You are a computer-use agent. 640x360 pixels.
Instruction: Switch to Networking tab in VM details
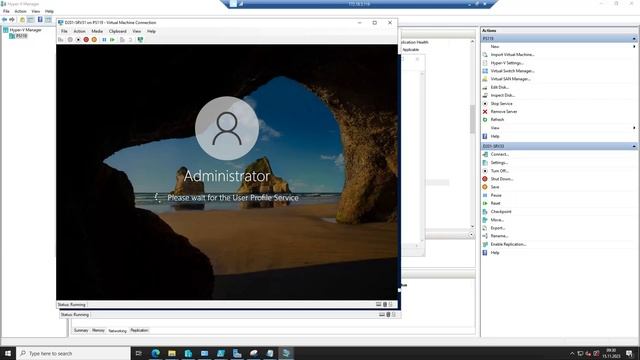pos(117,331)
